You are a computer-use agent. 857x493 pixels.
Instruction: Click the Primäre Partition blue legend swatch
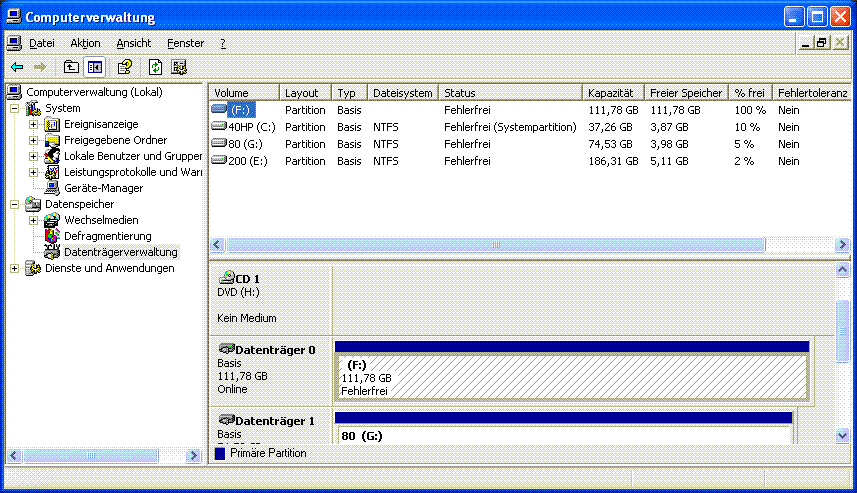(x=220, y=453)
